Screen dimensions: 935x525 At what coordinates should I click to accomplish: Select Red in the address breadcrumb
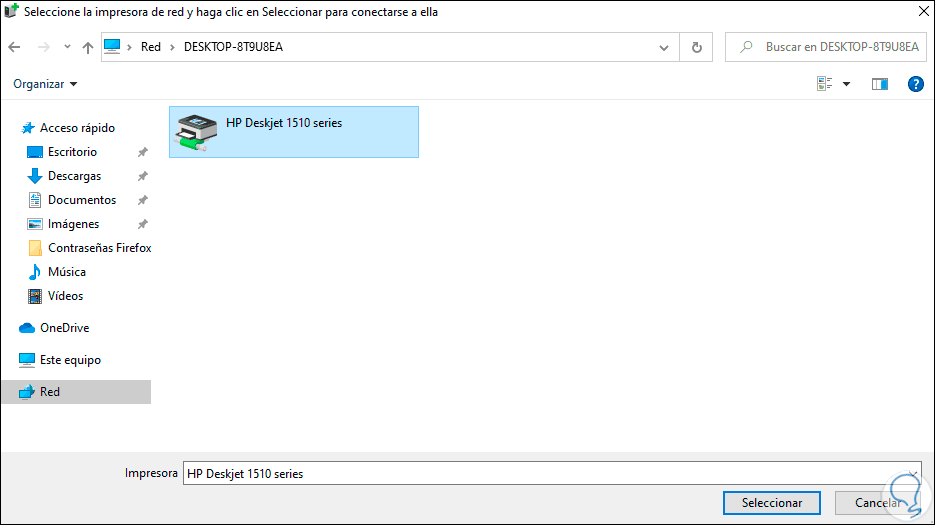pos(151,47)
